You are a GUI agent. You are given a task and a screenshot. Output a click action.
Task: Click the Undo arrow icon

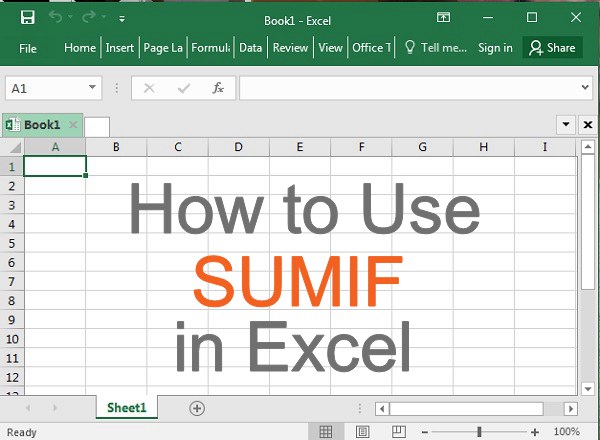tap(55, 17)
